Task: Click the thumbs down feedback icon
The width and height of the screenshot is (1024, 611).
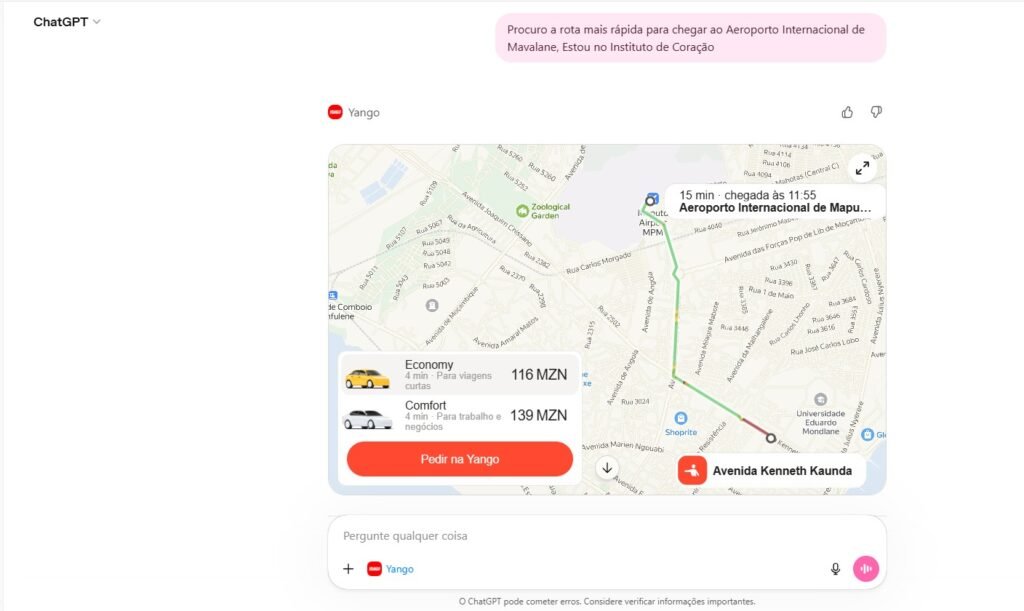Action: pos(876,112)
